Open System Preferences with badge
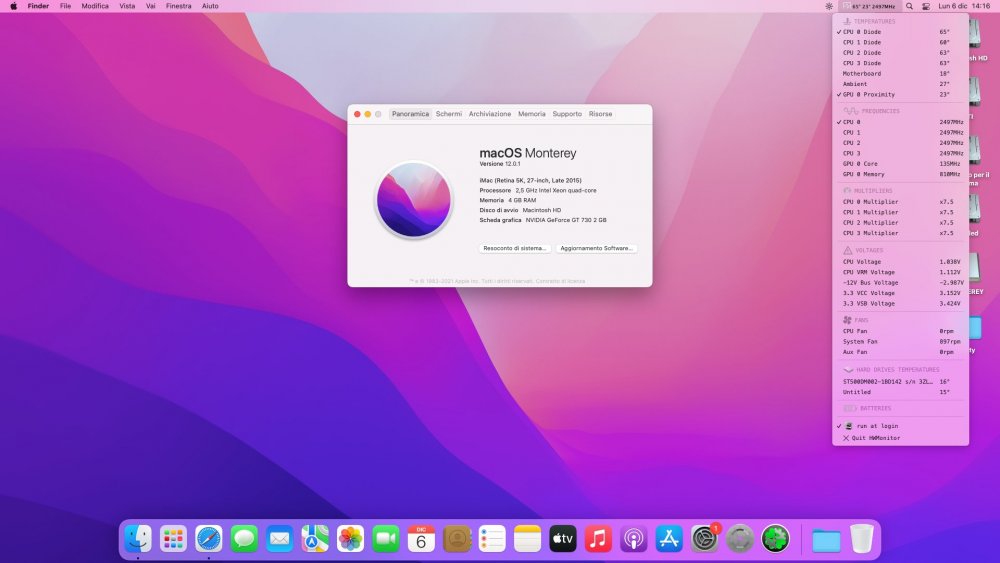 705,539
